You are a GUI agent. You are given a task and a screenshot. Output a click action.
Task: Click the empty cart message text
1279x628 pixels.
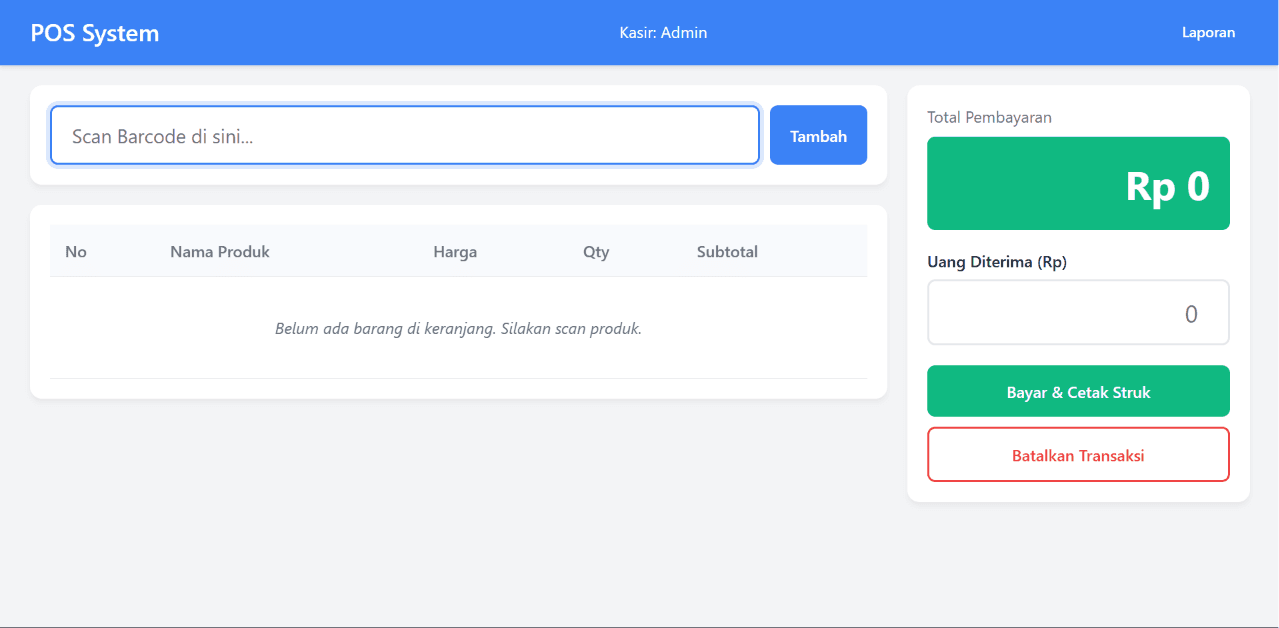click(x=458, y=328)
